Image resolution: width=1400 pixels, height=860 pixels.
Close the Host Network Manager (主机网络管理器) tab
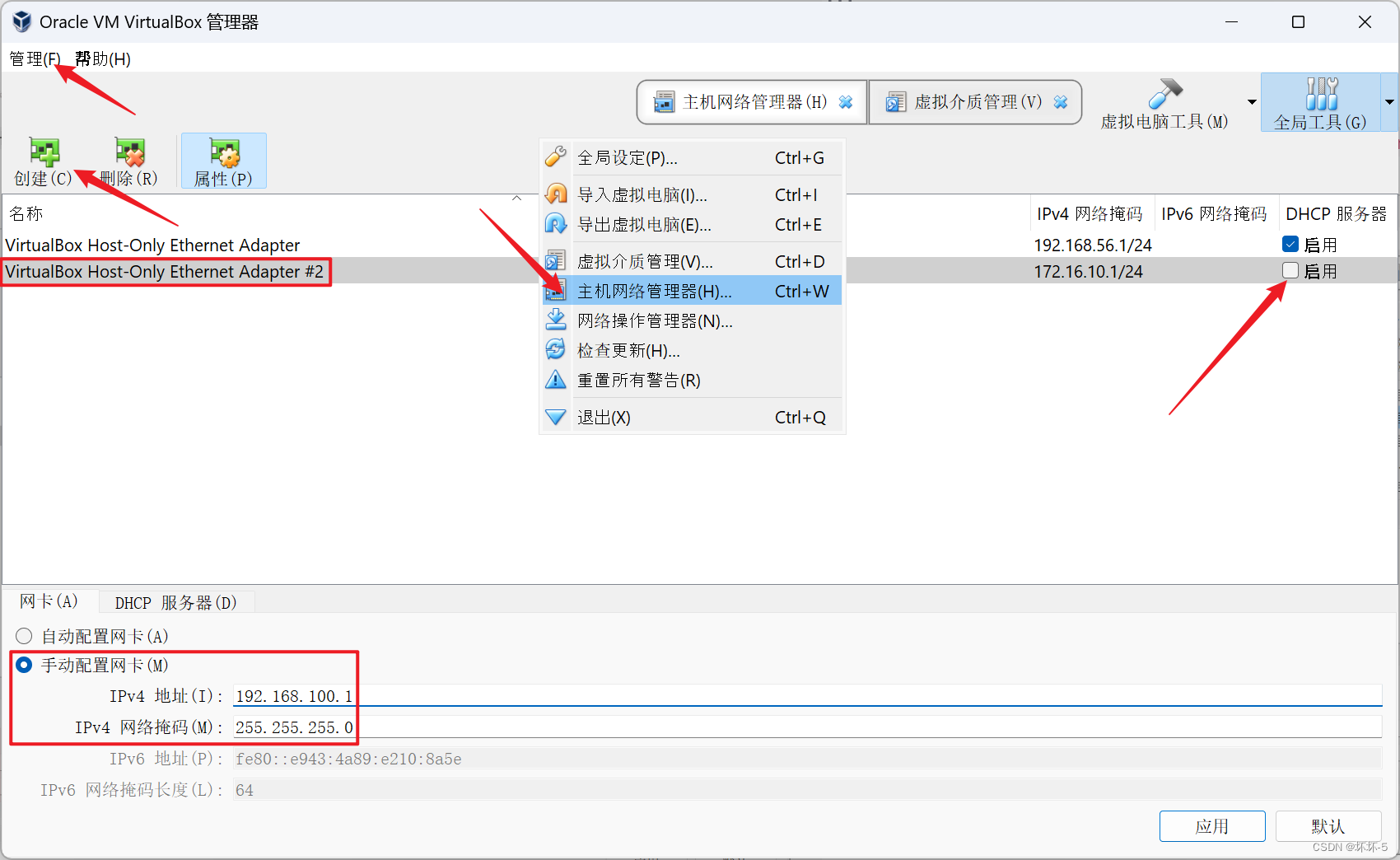point(846,102)
